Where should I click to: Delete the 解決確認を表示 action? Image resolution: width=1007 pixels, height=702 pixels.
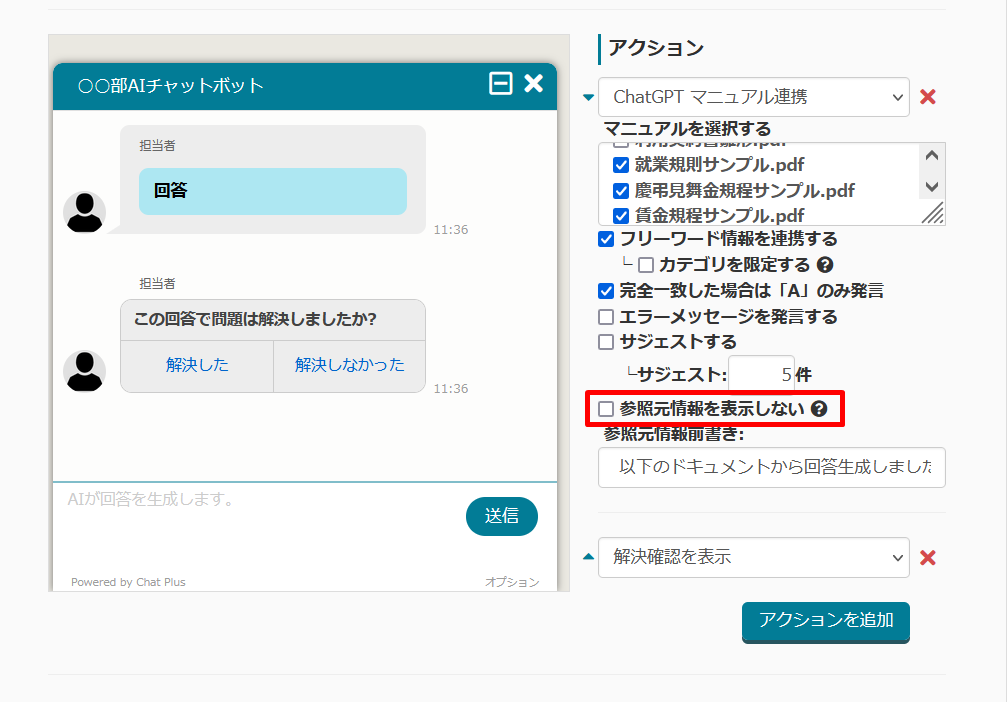[927, 558]
